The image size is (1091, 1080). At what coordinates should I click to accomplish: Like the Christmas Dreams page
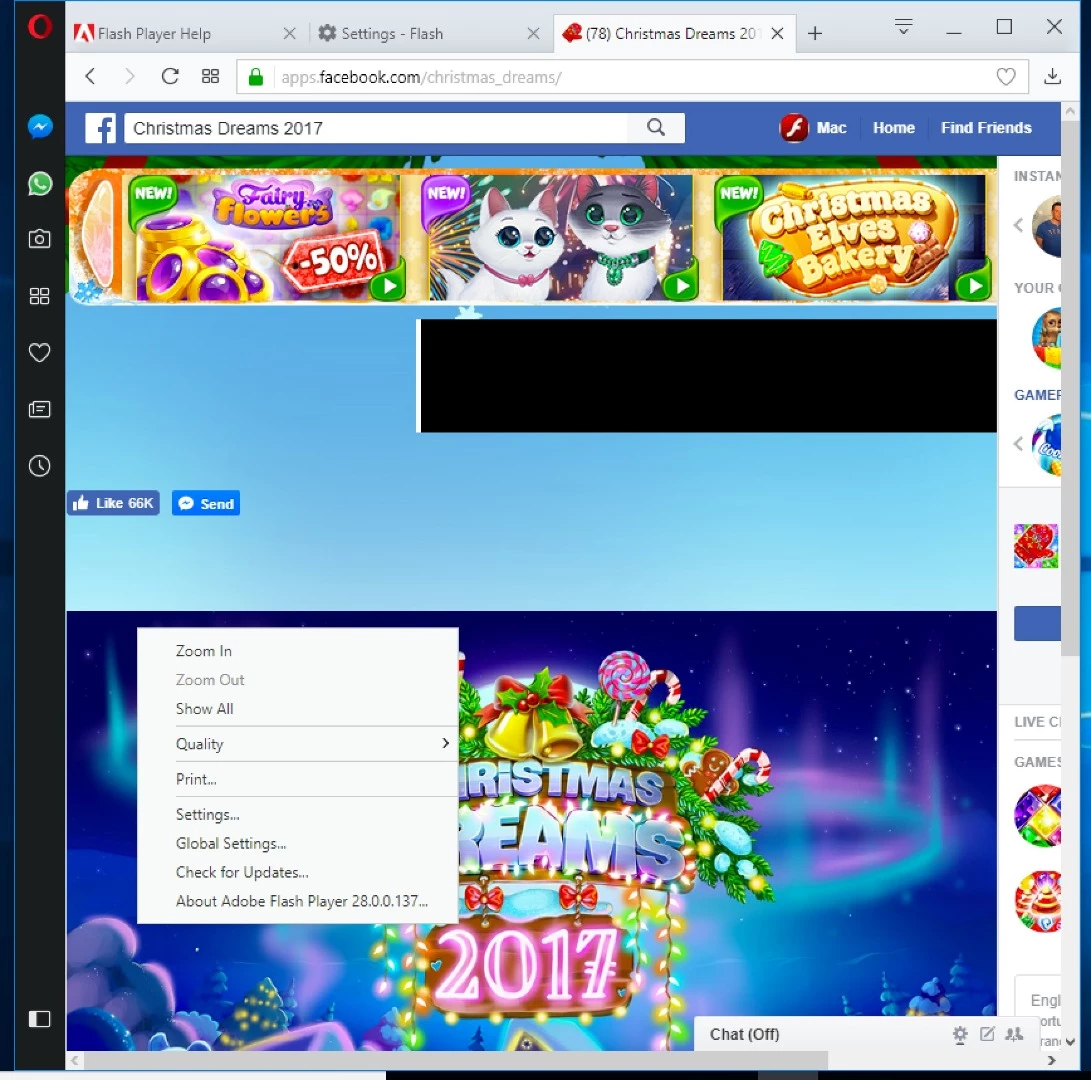113,503
